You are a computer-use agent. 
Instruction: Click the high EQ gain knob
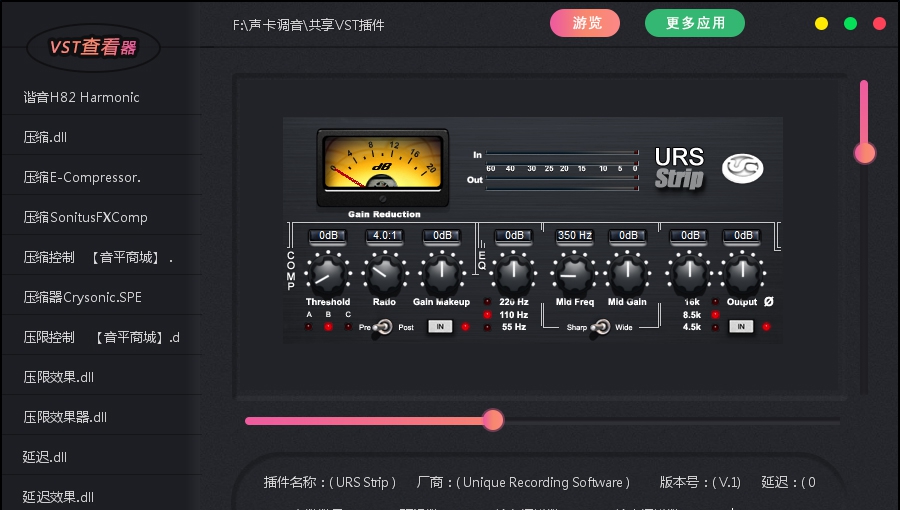[x=690, y=274]
